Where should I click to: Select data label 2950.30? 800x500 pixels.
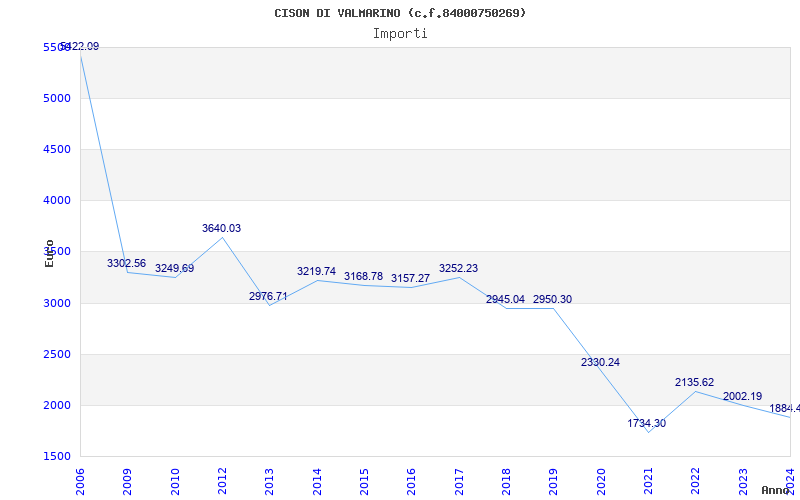pos(553,299)
